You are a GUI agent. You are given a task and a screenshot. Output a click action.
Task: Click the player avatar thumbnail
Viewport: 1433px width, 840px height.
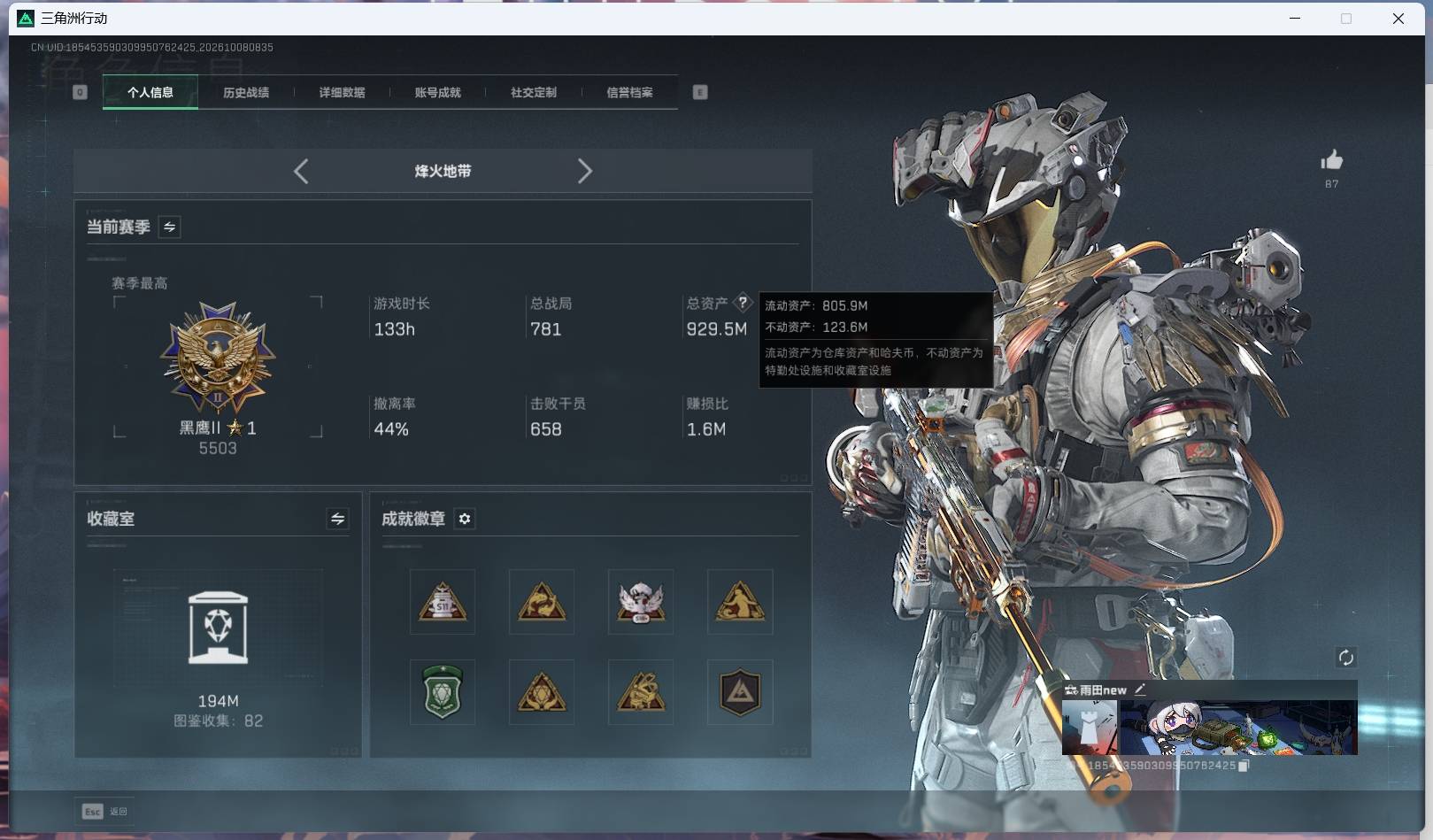pyautogui.click(x=1090, y=728)
